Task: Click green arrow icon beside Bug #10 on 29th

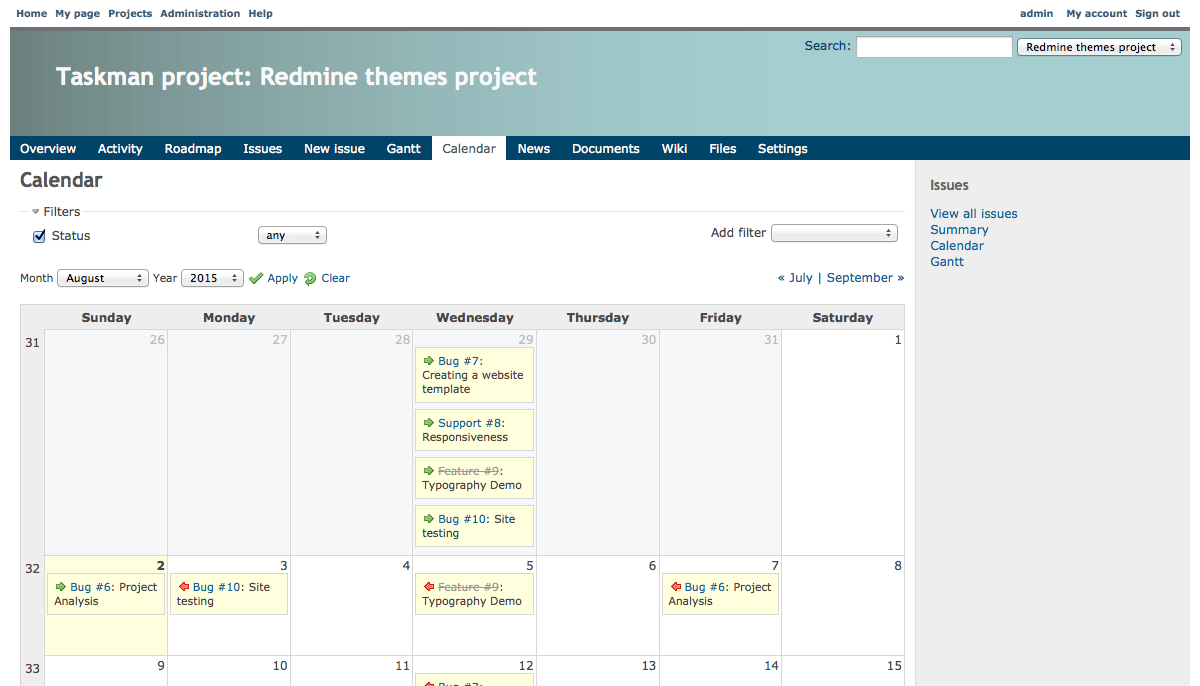Action: coord(429,518)
